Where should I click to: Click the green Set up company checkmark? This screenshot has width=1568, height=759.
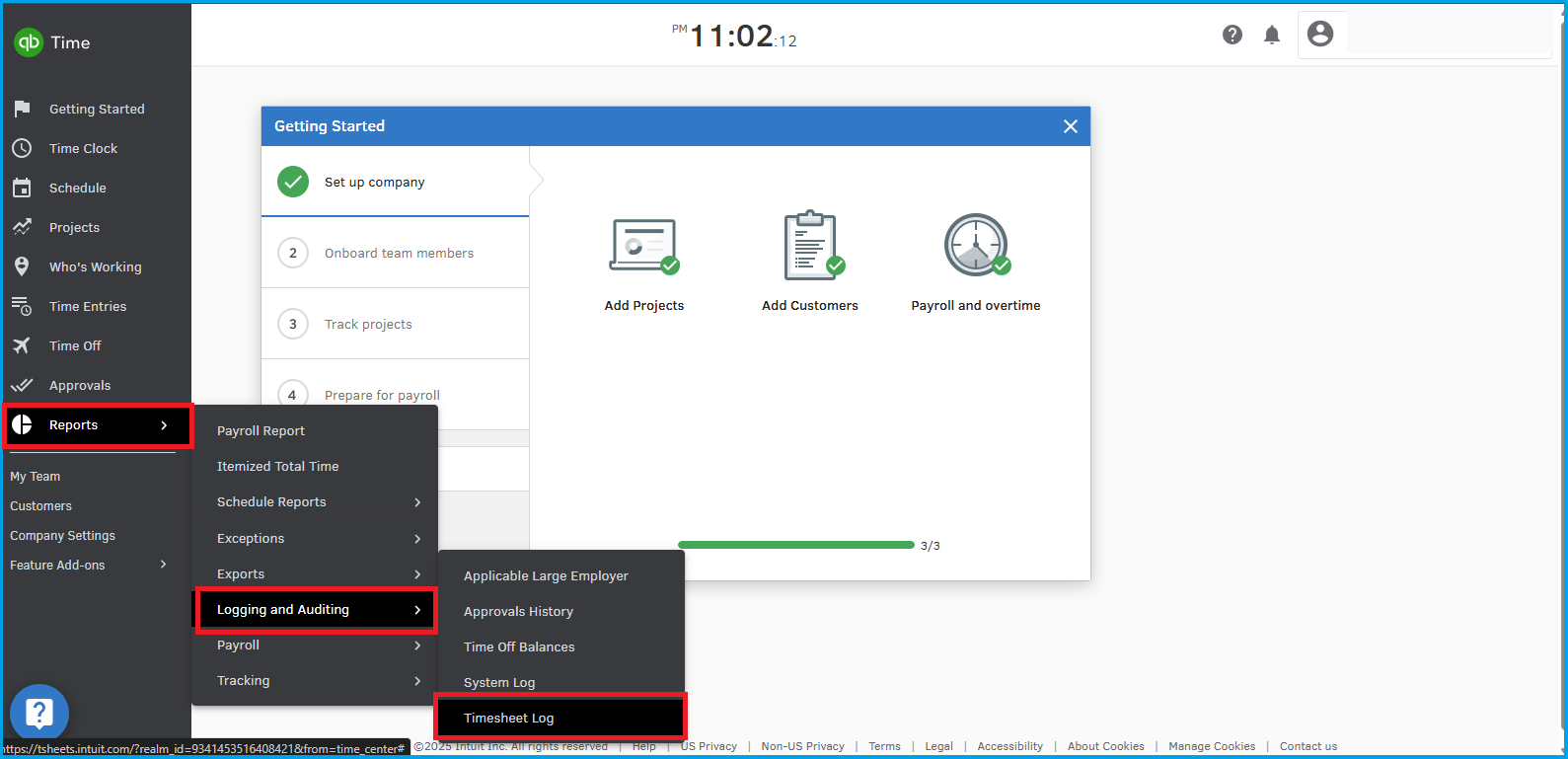(x=293, y=182)
